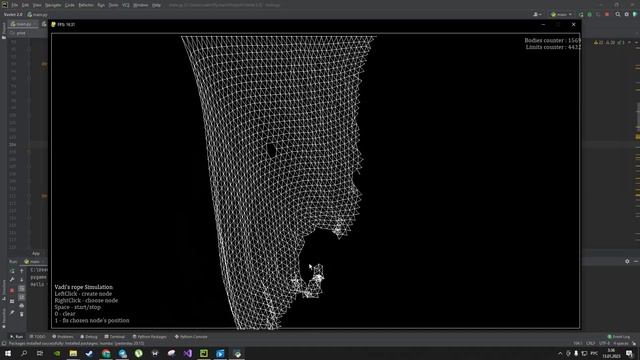The width and height of the screenshot is (640, 360).
Task: Toggle scroll to end in Run console
Action: (22, 297)
